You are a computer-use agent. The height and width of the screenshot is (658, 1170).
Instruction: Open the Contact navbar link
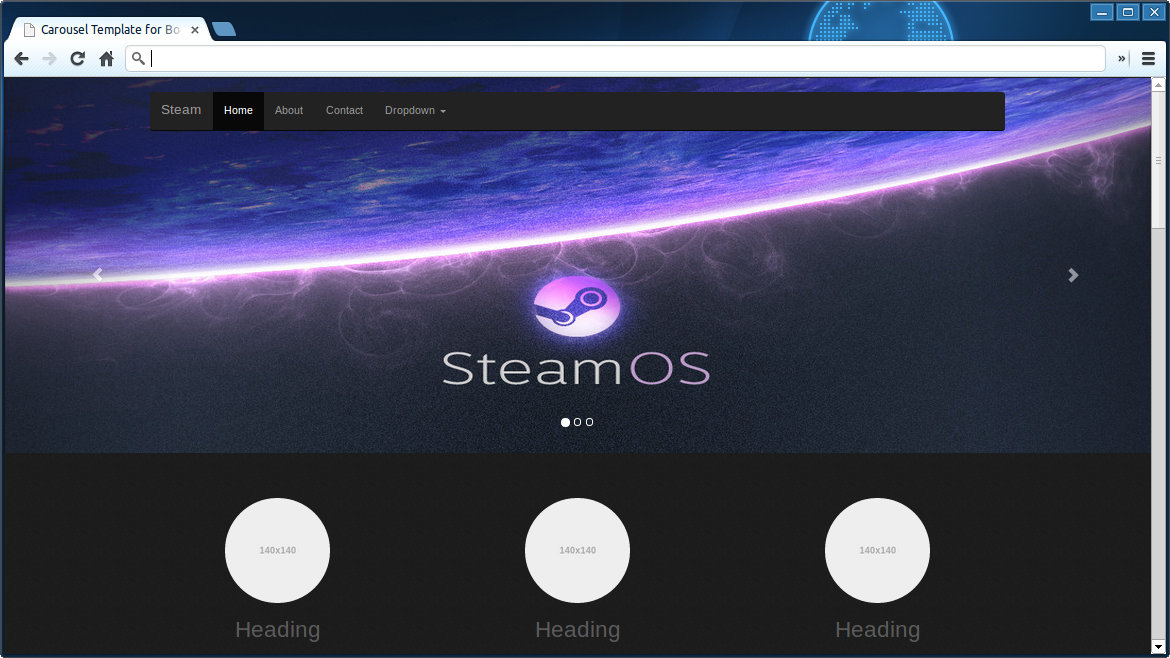point(344,110)
